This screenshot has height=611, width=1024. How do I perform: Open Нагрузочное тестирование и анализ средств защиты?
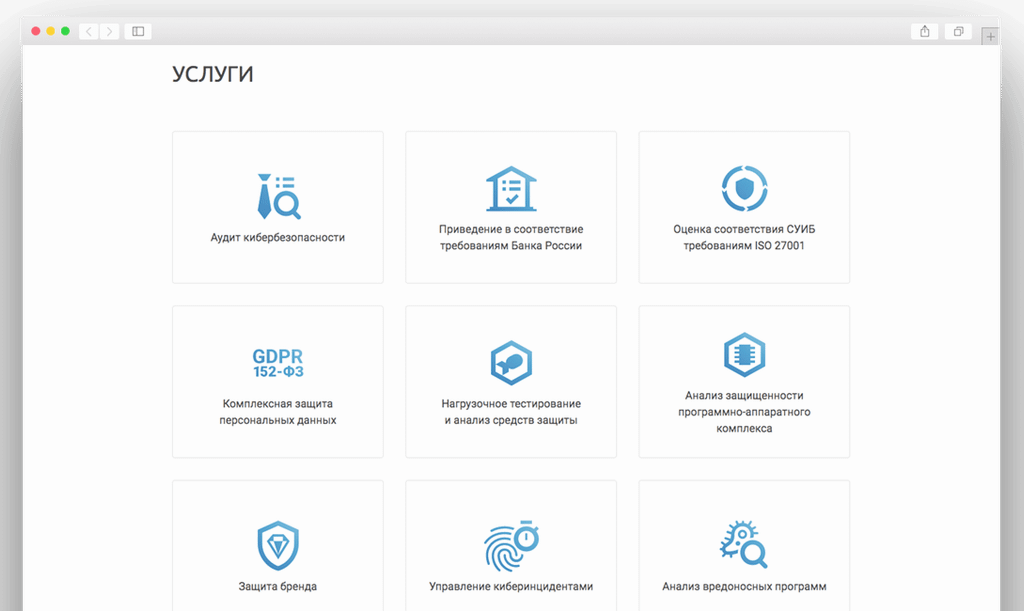(x=511, y=412)
